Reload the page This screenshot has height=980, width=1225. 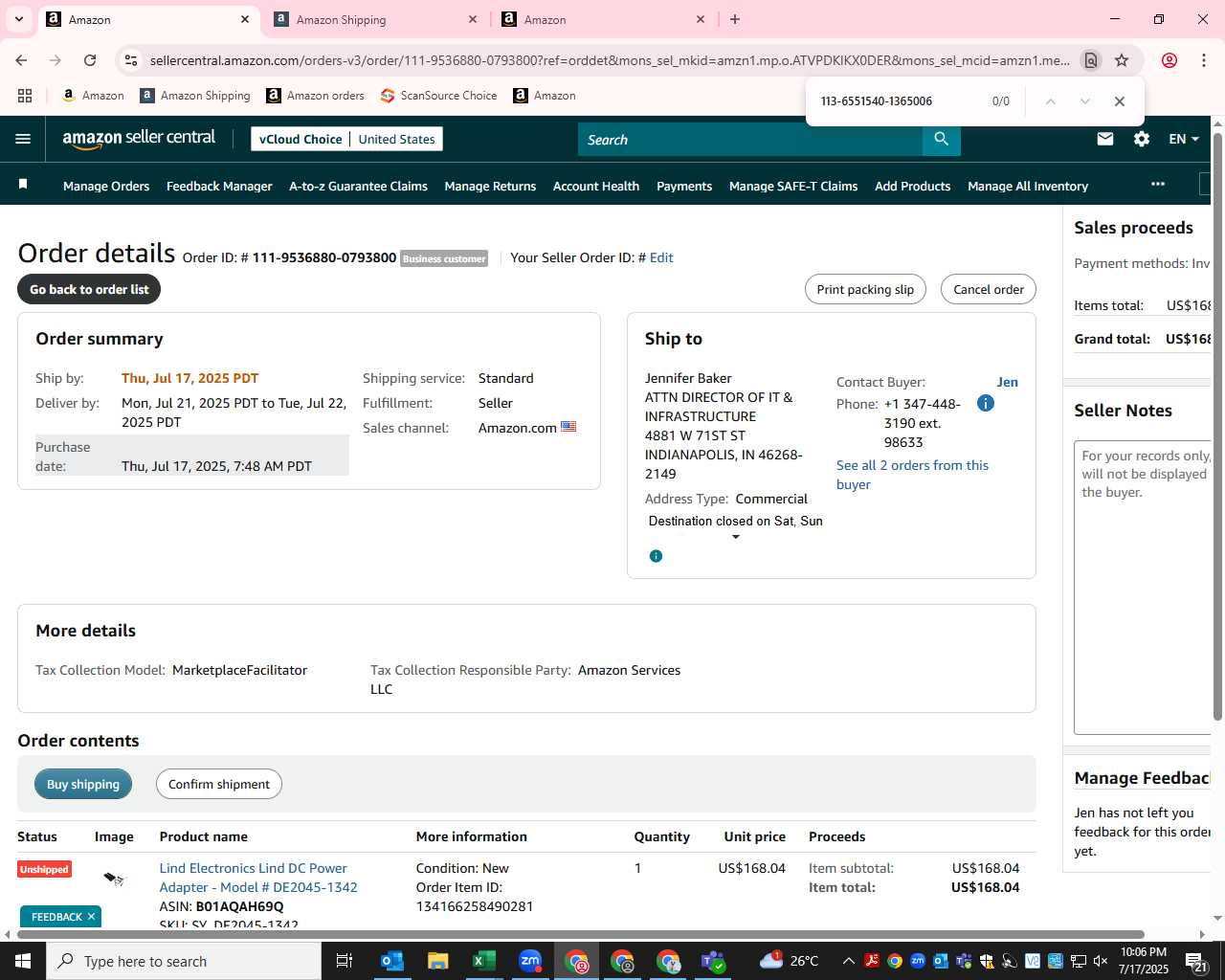tap(90, 60)
